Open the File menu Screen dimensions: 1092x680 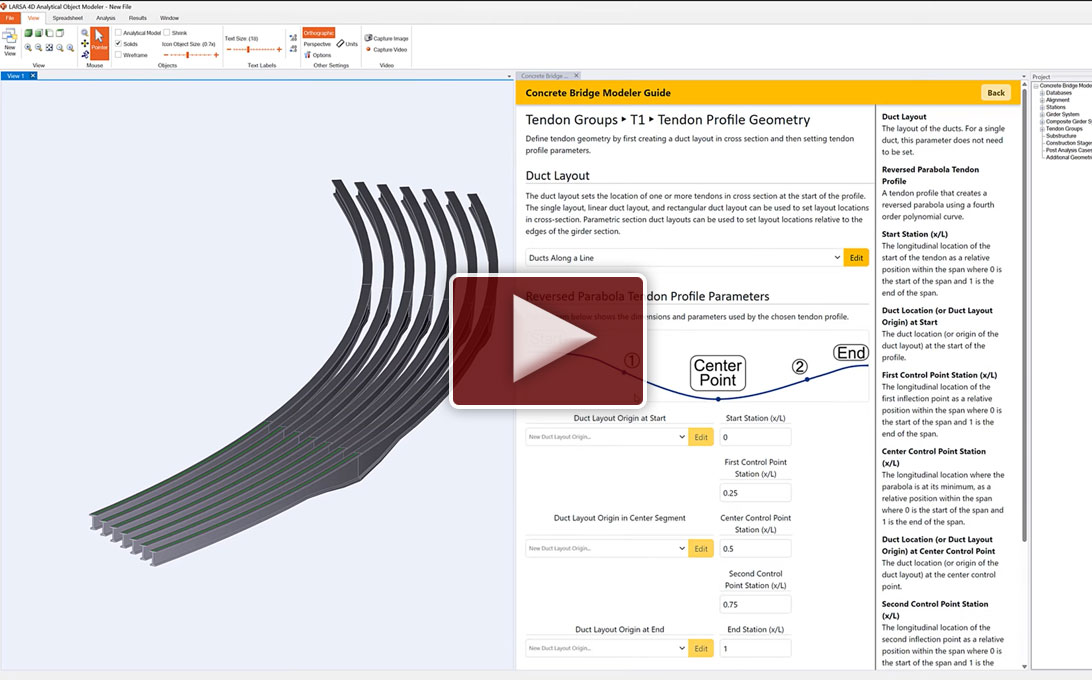[10, 18]
